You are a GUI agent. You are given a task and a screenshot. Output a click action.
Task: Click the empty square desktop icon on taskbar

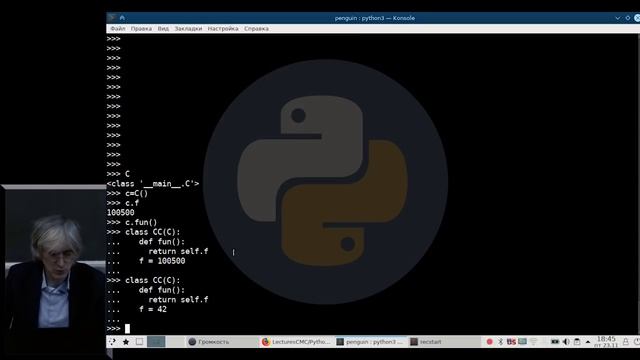click(x=139, y=342)
